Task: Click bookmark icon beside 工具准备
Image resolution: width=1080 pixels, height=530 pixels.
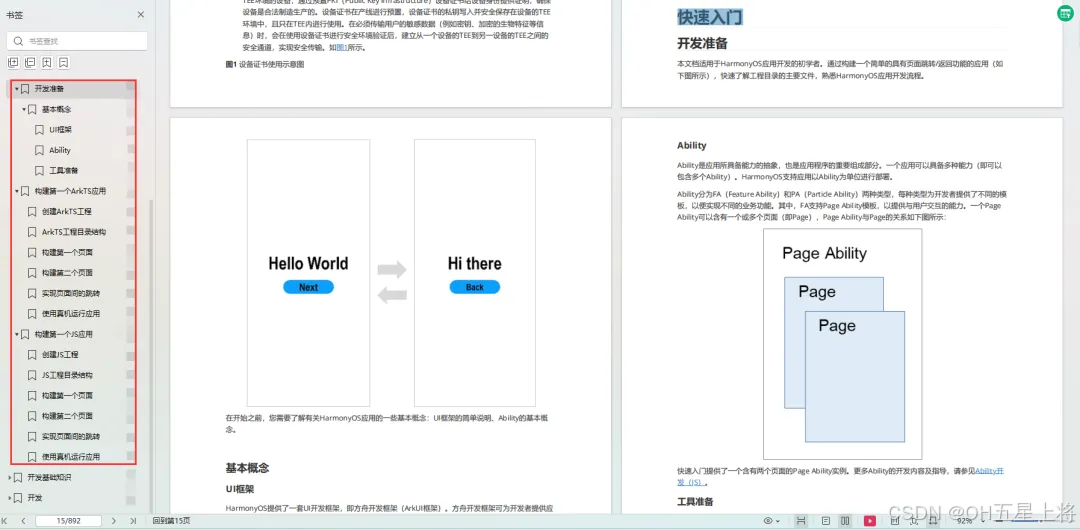Action: click(x=39, y=170)
